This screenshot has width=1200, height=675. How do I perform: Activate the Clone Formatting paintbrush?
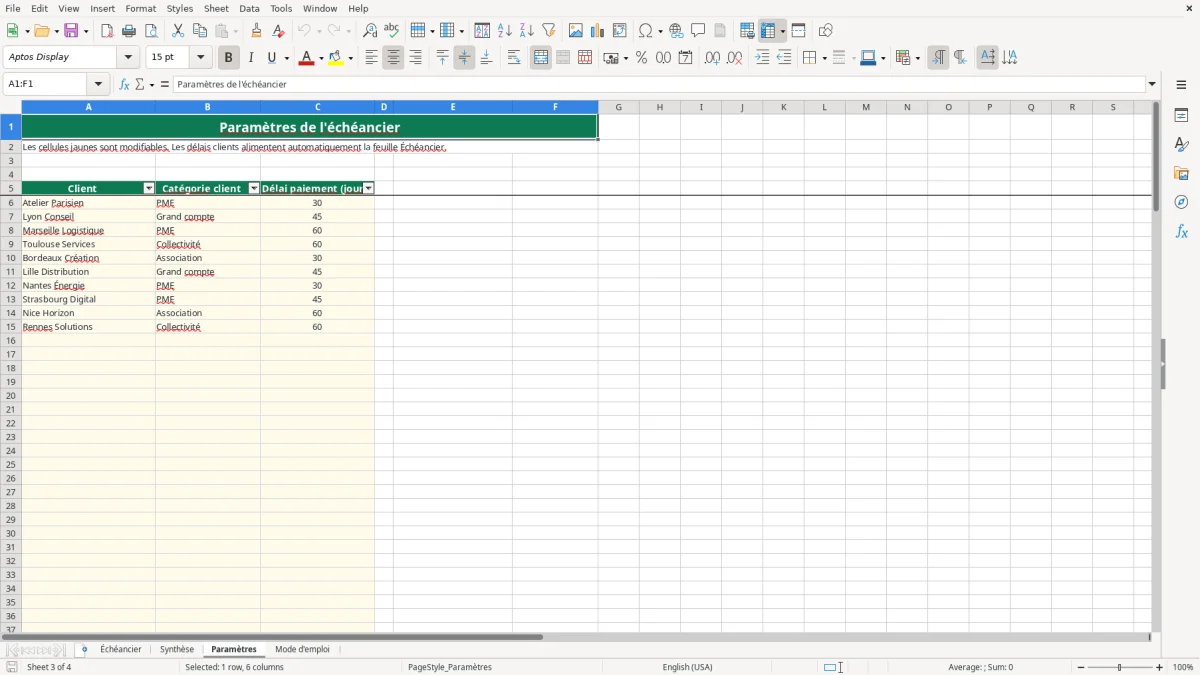pyautogui.click(x=257, y=31)
